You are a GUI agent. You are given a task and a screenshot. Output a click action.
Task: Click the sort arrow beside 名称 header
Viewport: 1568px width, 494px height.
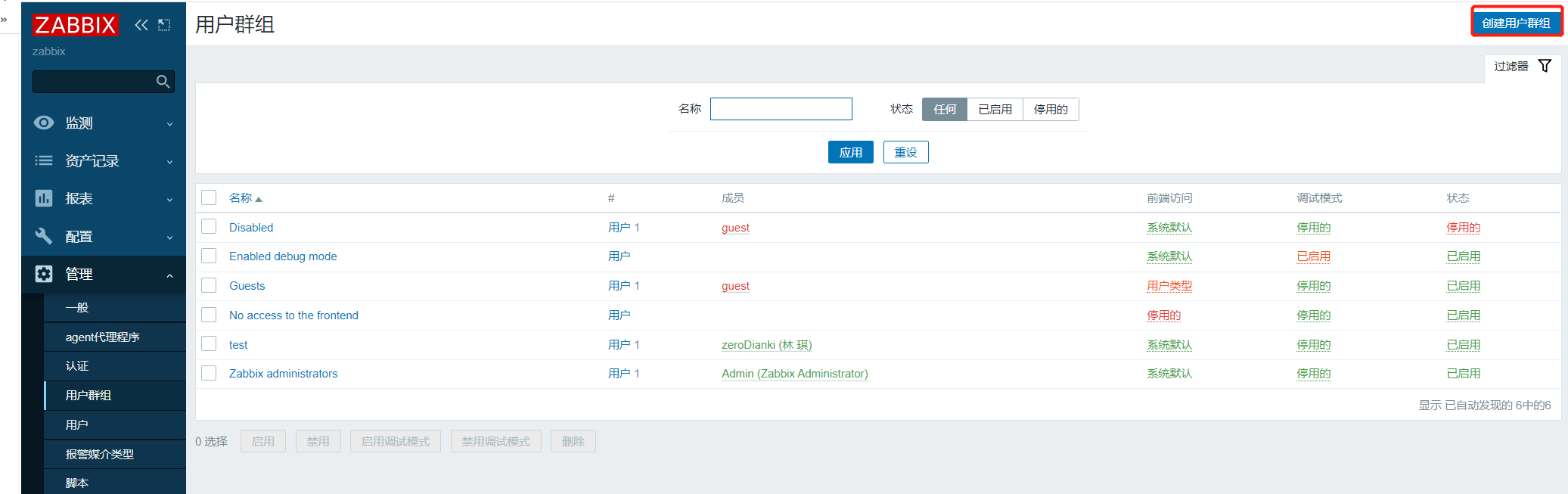click(259, 199)
